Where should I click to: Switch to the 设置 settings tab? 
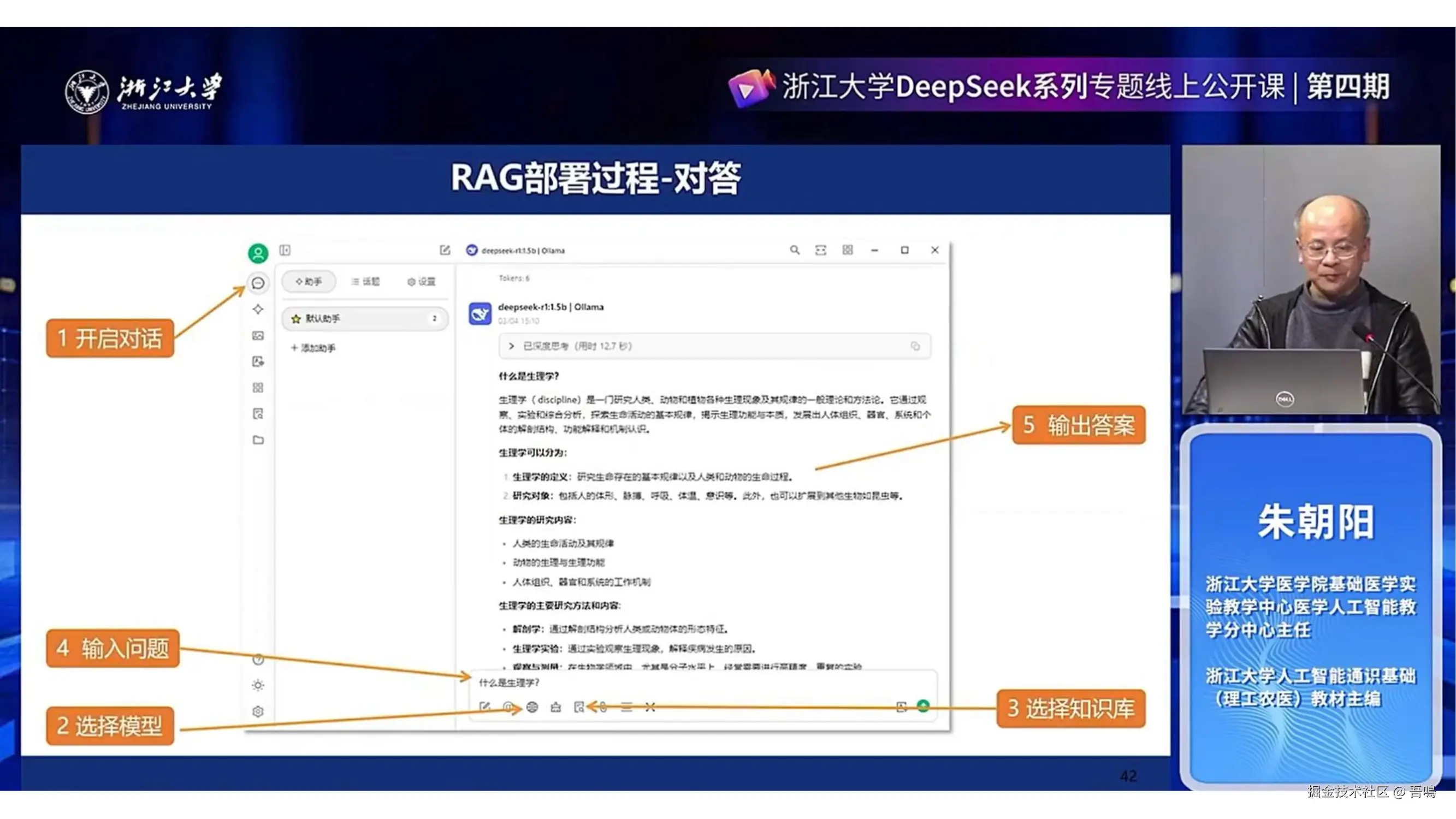422,282
